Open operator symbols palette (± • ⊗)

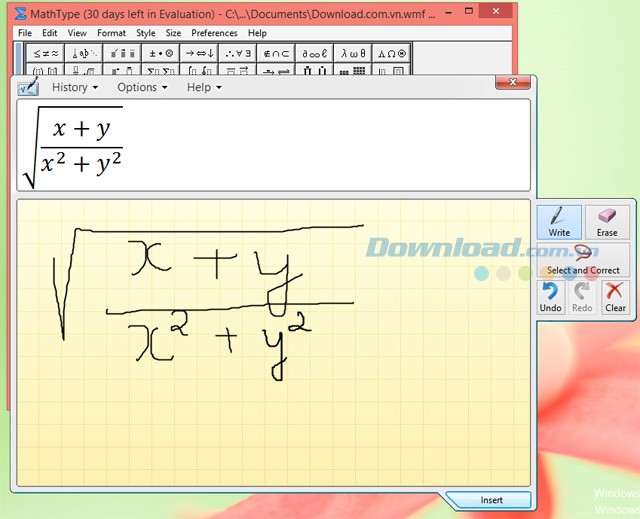point(160,52)
